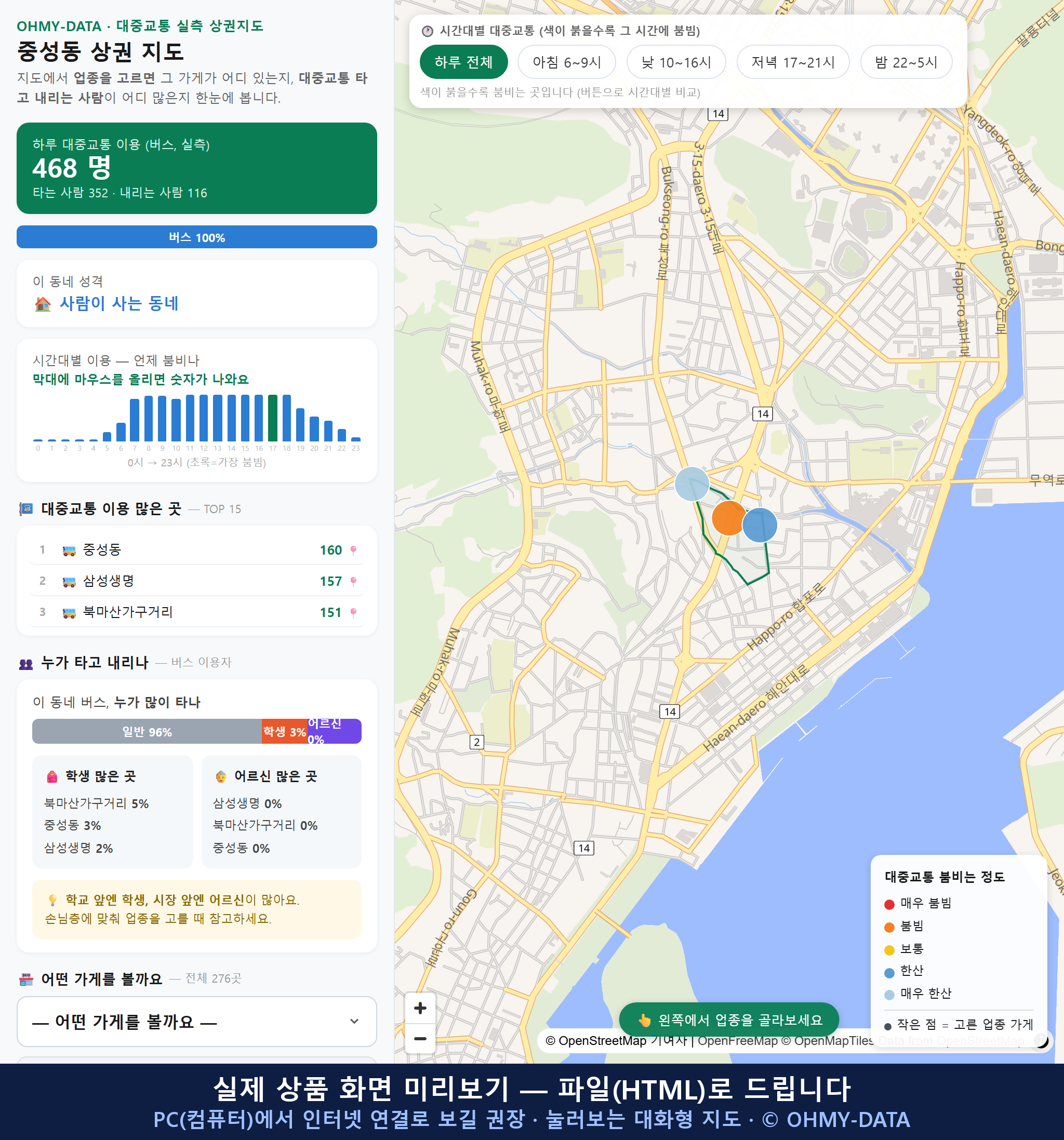Zoom out with the map minus button
Viewport: 1064px width, 1140px height.
(420, 1039)
